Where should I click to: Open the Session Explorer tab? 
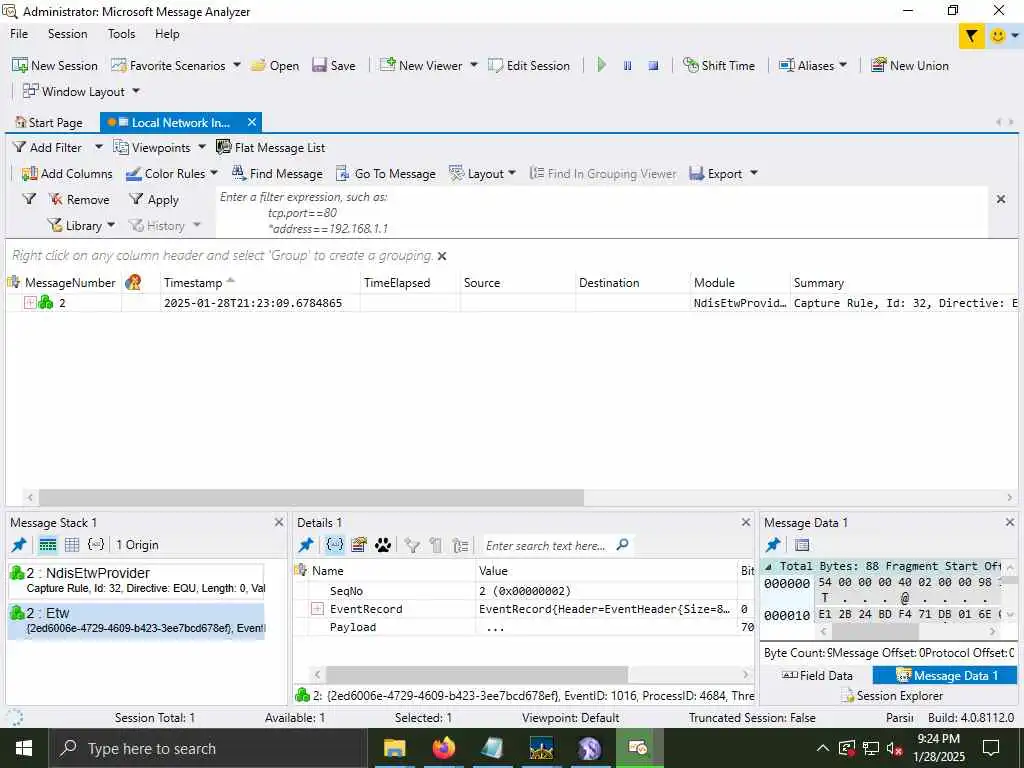pyautogui.click(x=892, y=696)
